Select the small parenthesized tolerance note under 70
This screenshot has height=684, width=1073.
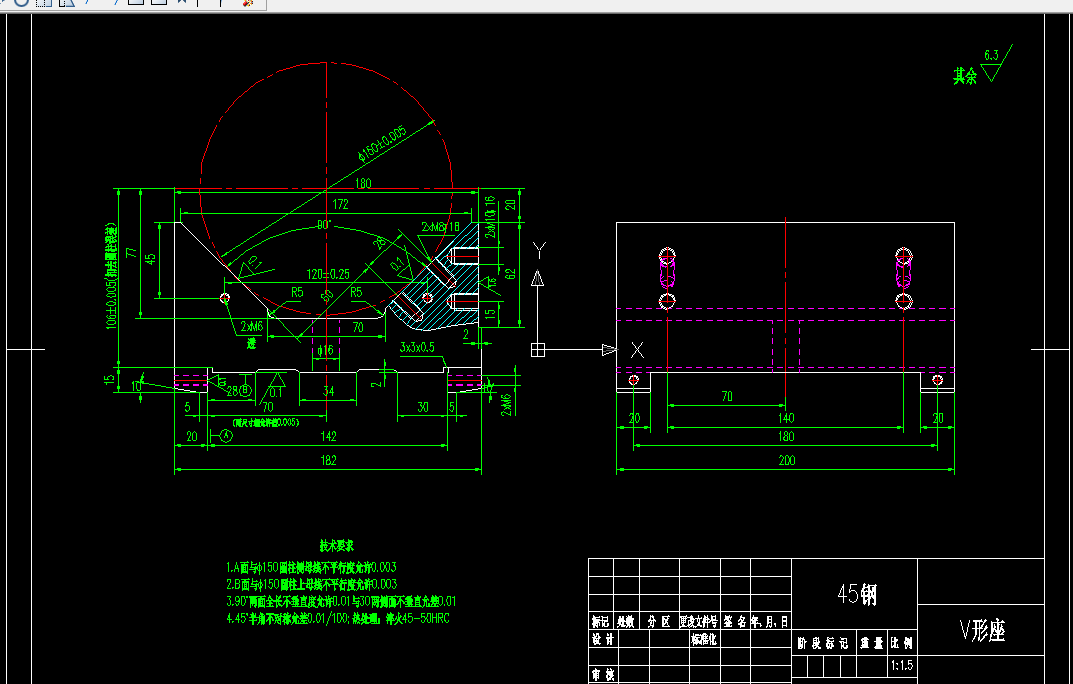click(x=266, y=422)
